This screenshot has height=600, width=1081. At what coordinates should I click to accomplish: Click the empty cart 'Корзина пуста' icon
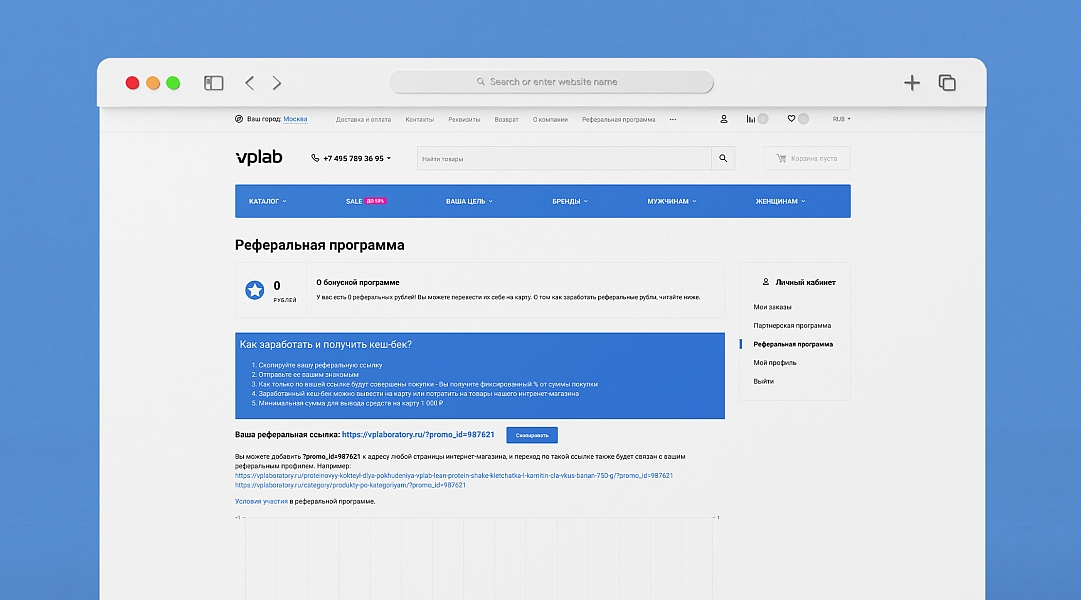(782, 158)
